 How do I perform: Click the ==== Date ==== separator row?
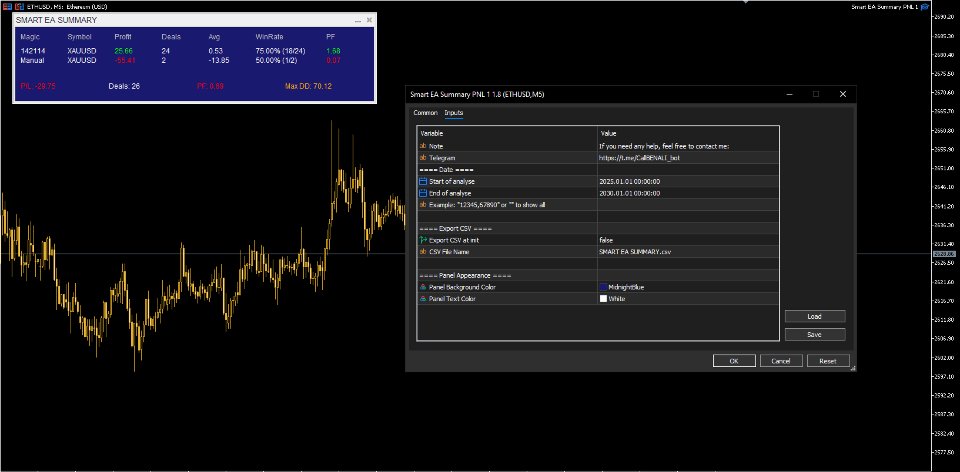pos(598,170)
